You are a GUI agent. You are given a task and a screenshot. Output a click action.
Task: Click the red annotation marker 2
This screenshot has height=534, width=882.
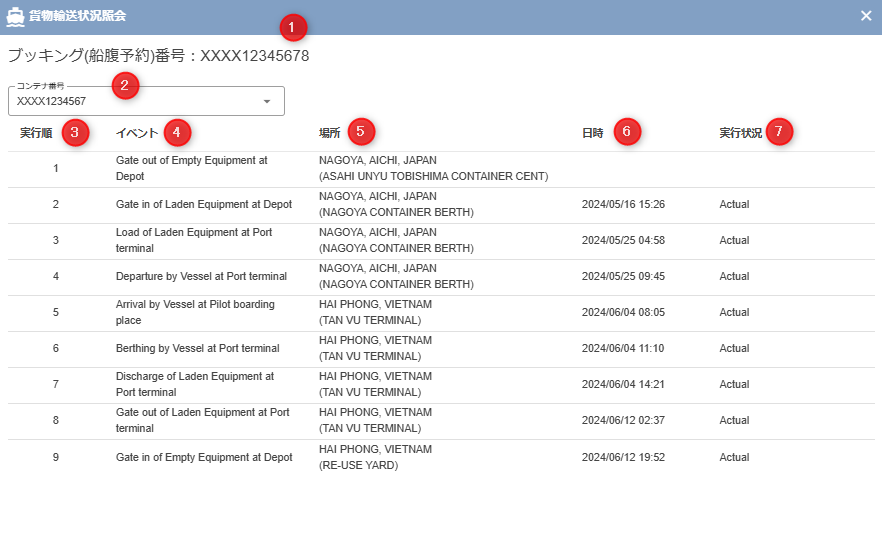coord(124,85)
